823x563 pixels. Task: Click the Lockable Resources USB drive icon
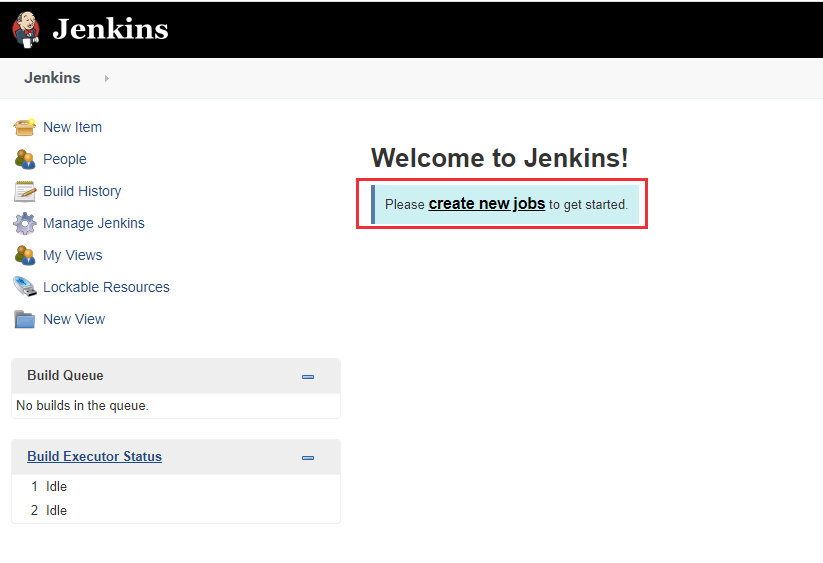coord(25,286)
